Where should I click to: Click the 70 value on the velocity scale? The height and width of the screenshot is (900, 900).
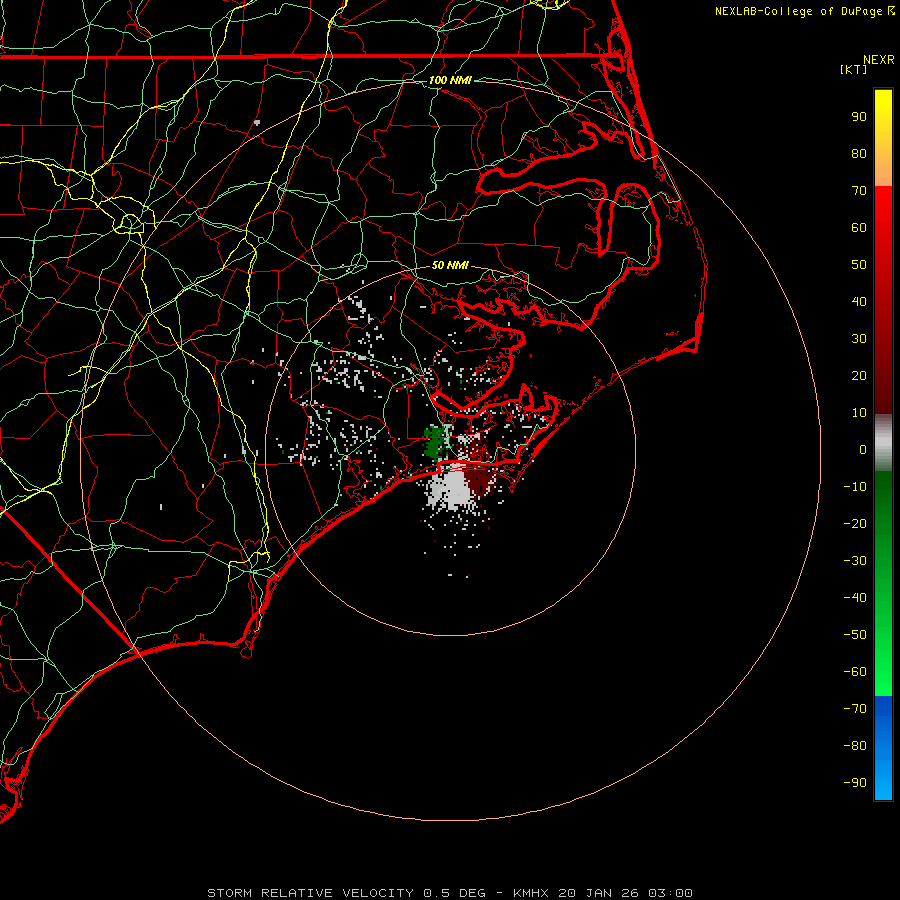coord(859,191)
